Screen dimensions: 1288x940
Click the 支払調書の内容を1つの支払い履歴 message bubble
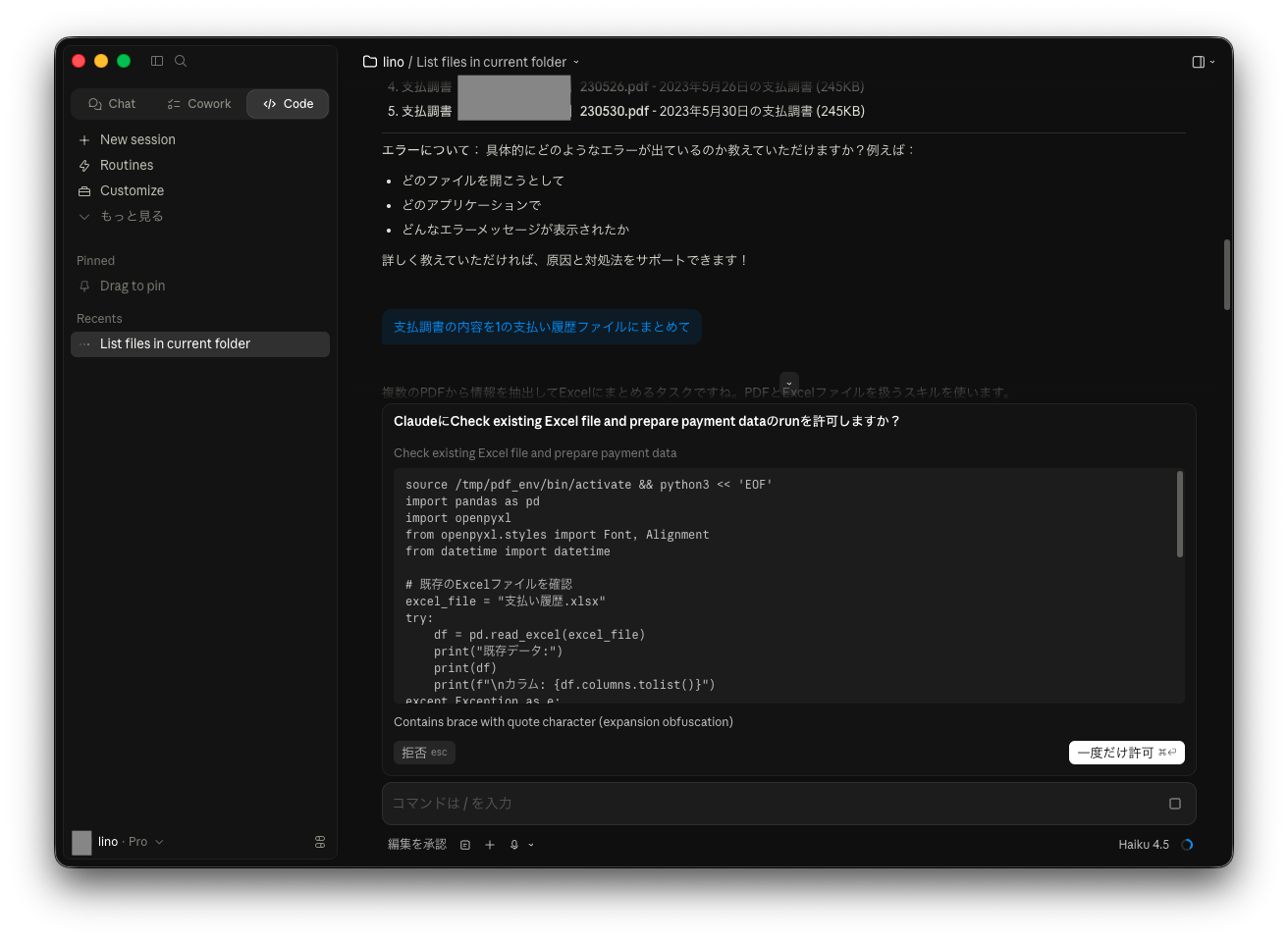(542, 327)
